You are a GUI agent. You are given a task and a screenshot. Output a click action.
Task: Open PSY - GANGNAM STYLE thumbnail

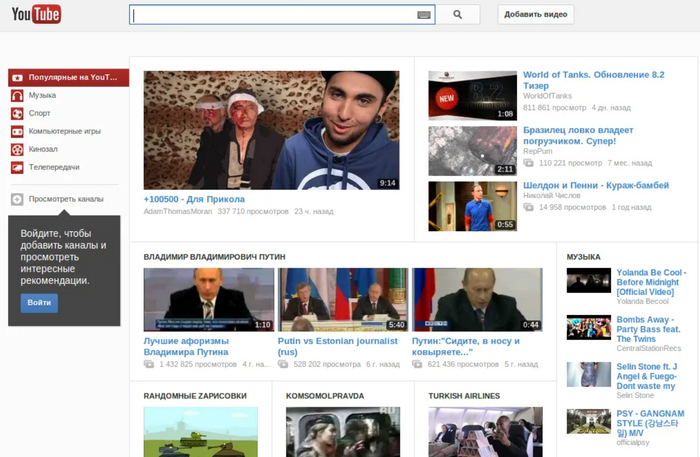click(589, 422)
